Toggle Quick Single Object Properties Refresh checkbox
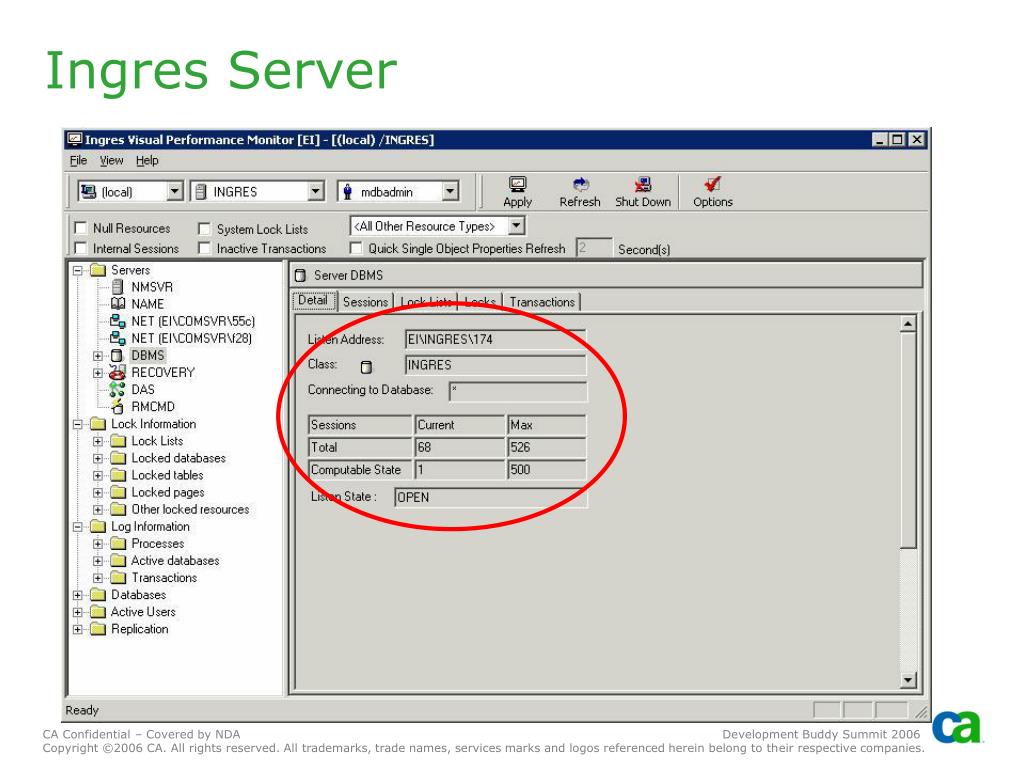Viewport: 1024px width, 768px height. pyautogui.click(x=356, y=248)
